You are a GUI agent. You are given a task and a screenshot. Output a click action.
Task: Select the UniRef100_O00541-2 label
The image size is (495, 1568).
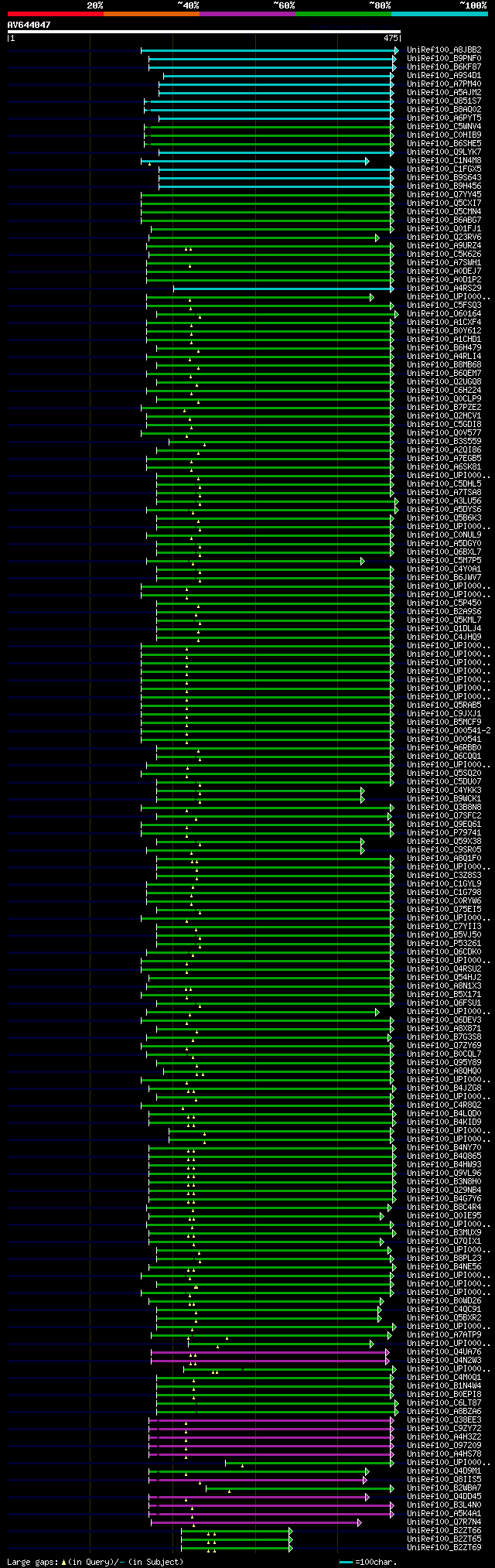449,730
